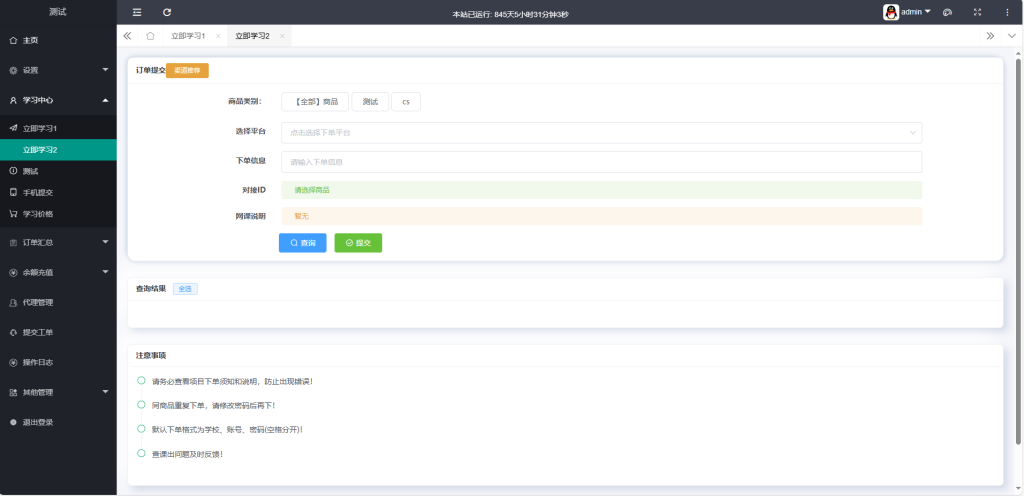Enter fullscreen using the expand icon

click(977, 12)
